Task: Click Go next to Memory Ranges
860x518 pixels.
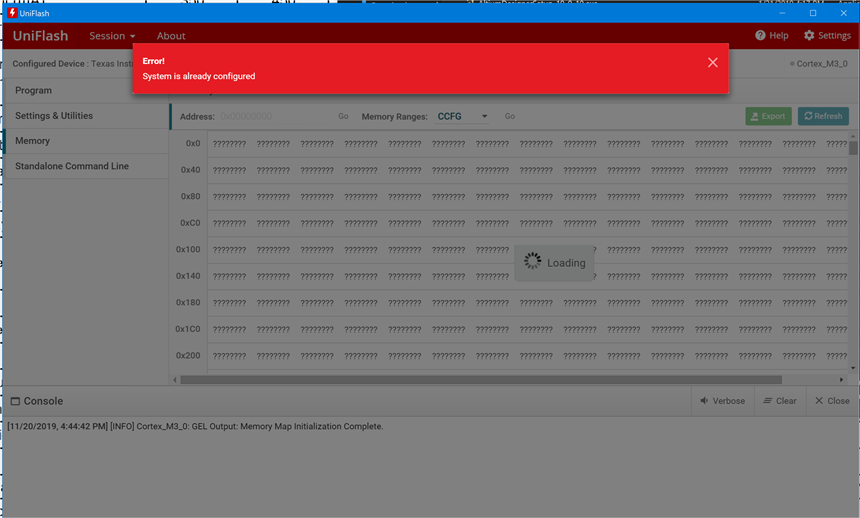Action: tap(510, 116)
